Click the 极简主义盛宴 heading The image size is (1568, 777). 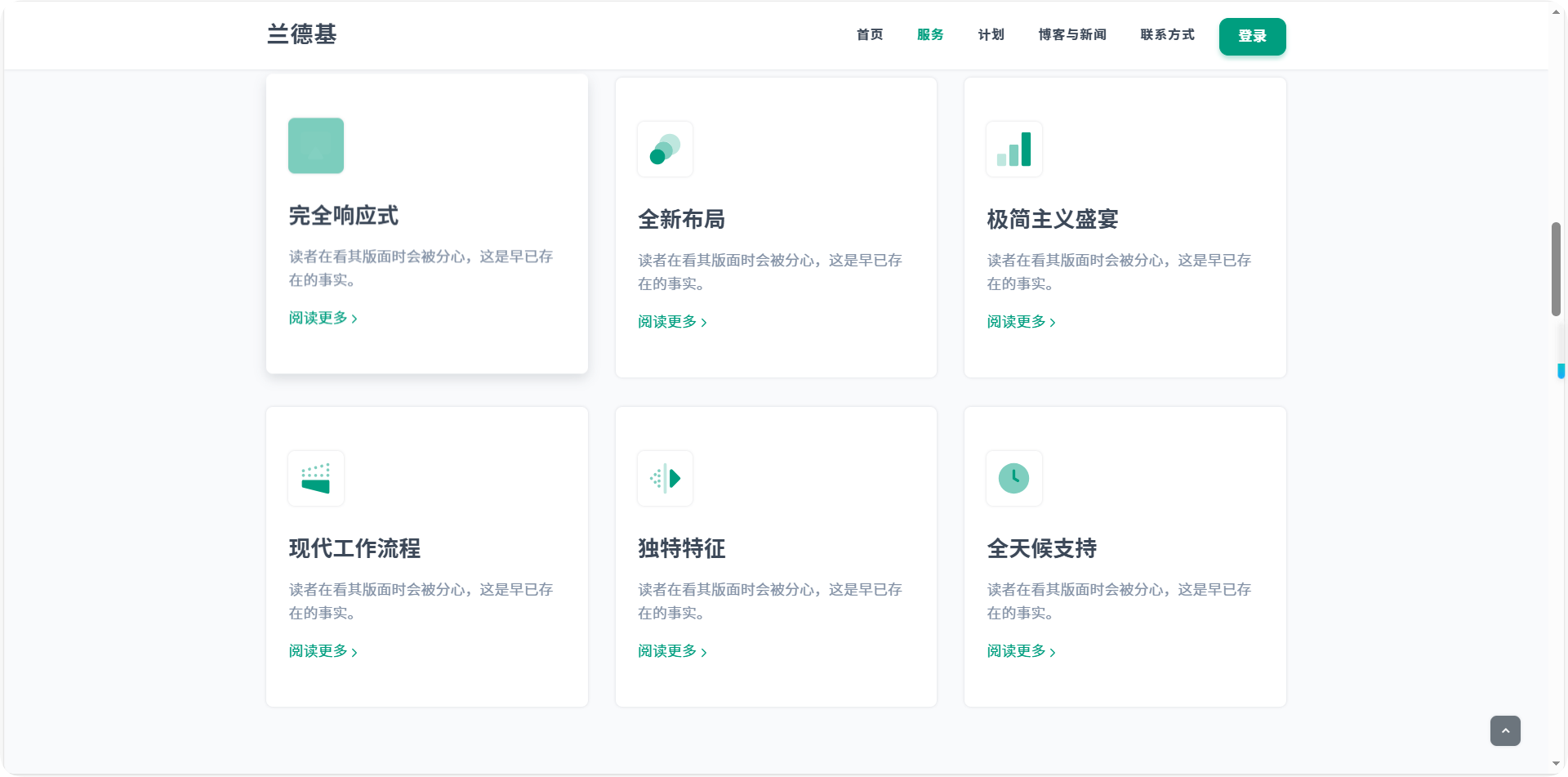1053,219
